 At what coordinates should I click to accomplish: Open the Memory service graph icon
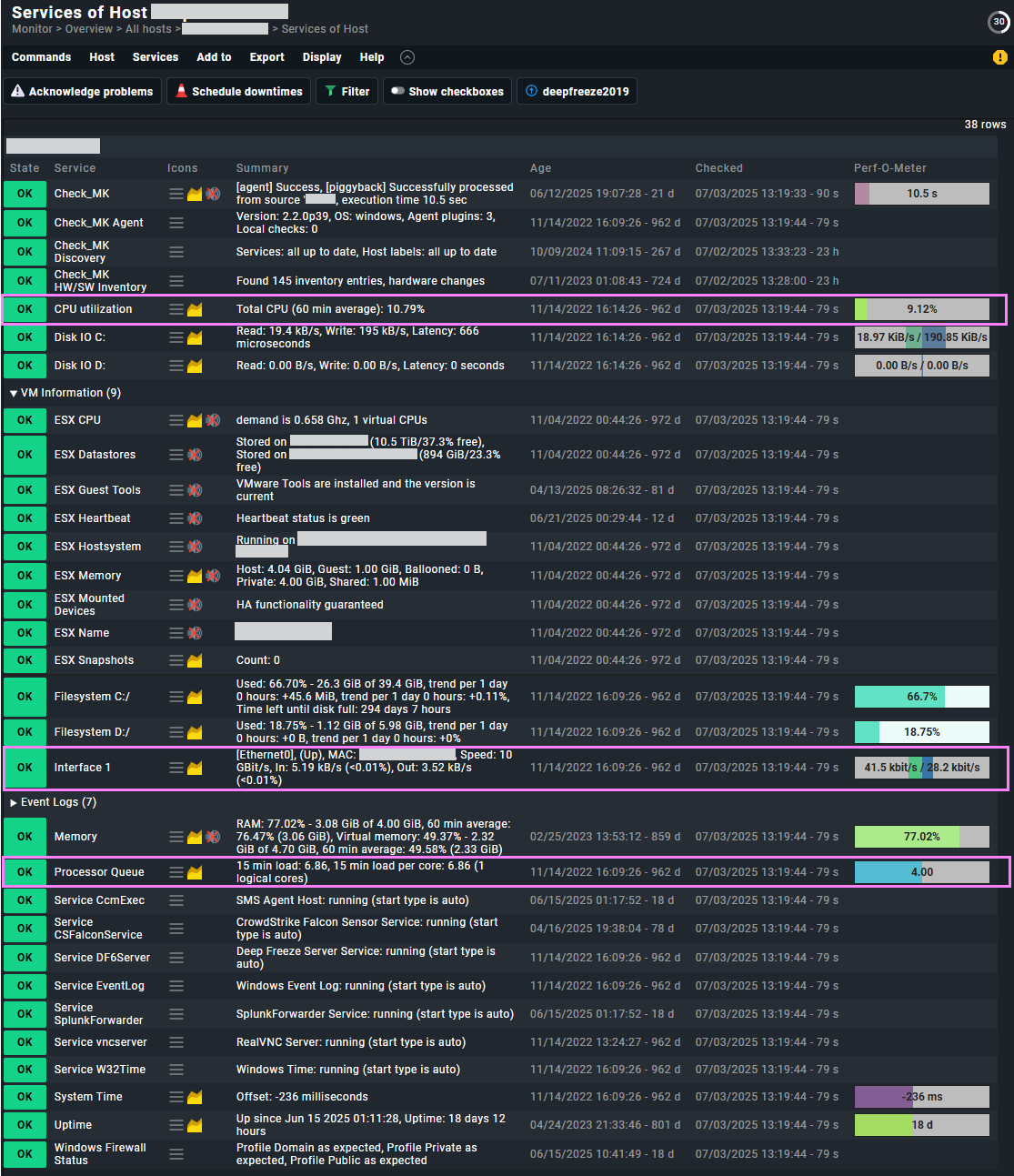pyautogui.click(x=195, y=837)
